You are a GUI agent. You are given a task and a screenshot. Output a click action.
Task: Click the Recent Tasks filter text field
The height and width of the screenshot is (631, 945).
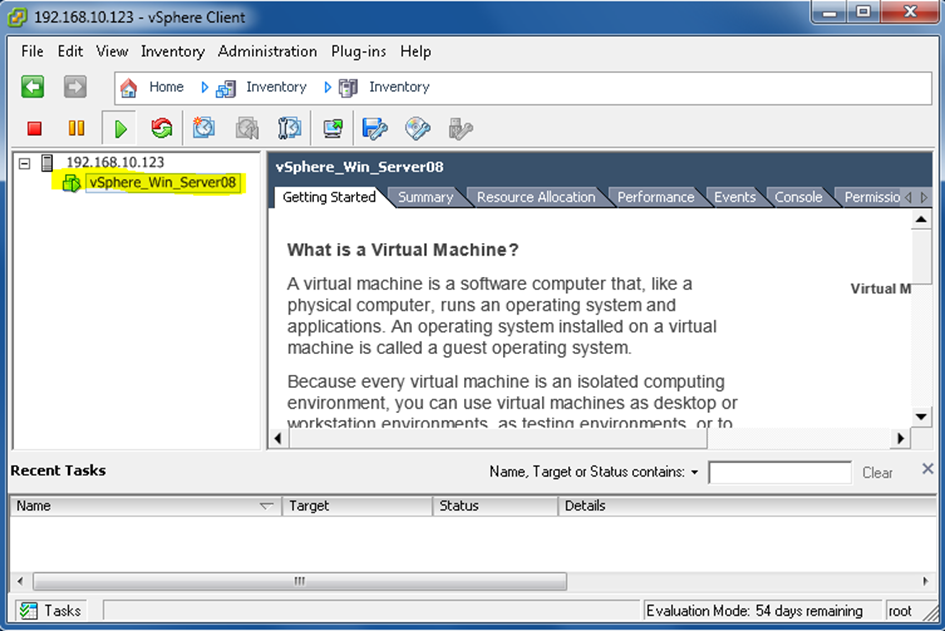pos(780,473)
